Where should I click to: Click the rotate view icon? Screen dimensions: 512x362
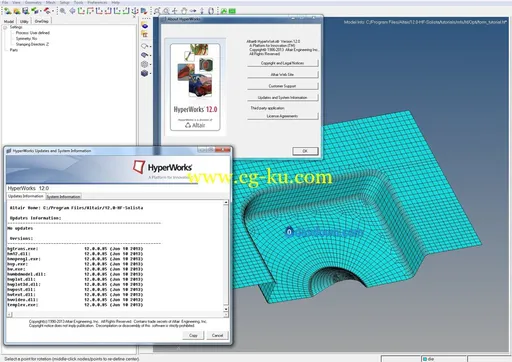coord(211,11)
